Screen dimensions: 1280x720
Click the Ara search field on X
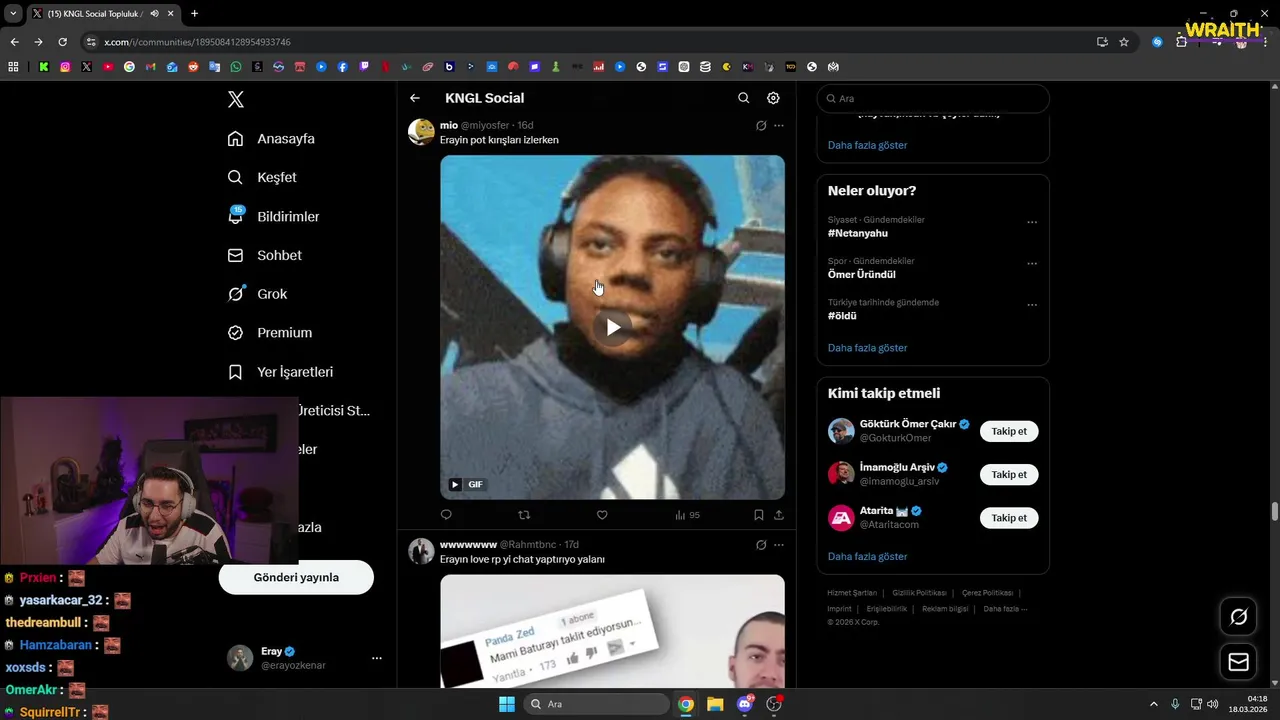click(x=933, y=99)
